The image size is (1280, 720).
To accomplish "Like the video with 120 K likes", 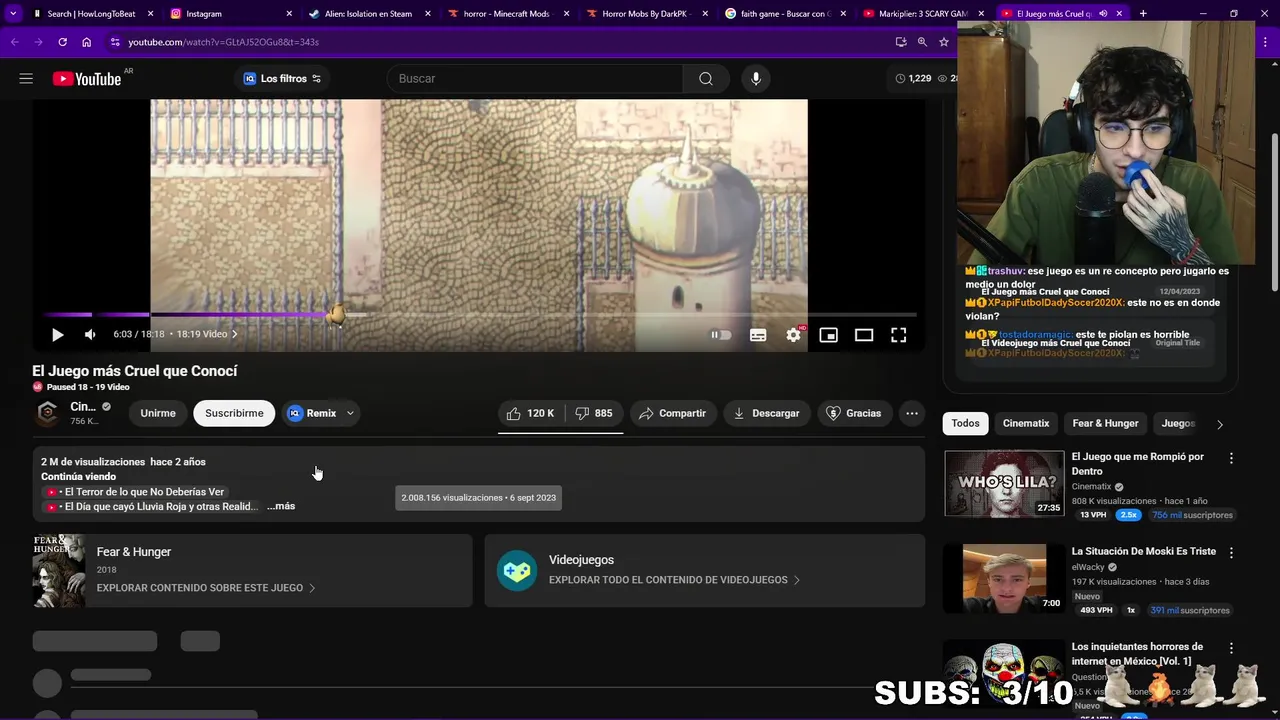I will [x=531, y=413].
